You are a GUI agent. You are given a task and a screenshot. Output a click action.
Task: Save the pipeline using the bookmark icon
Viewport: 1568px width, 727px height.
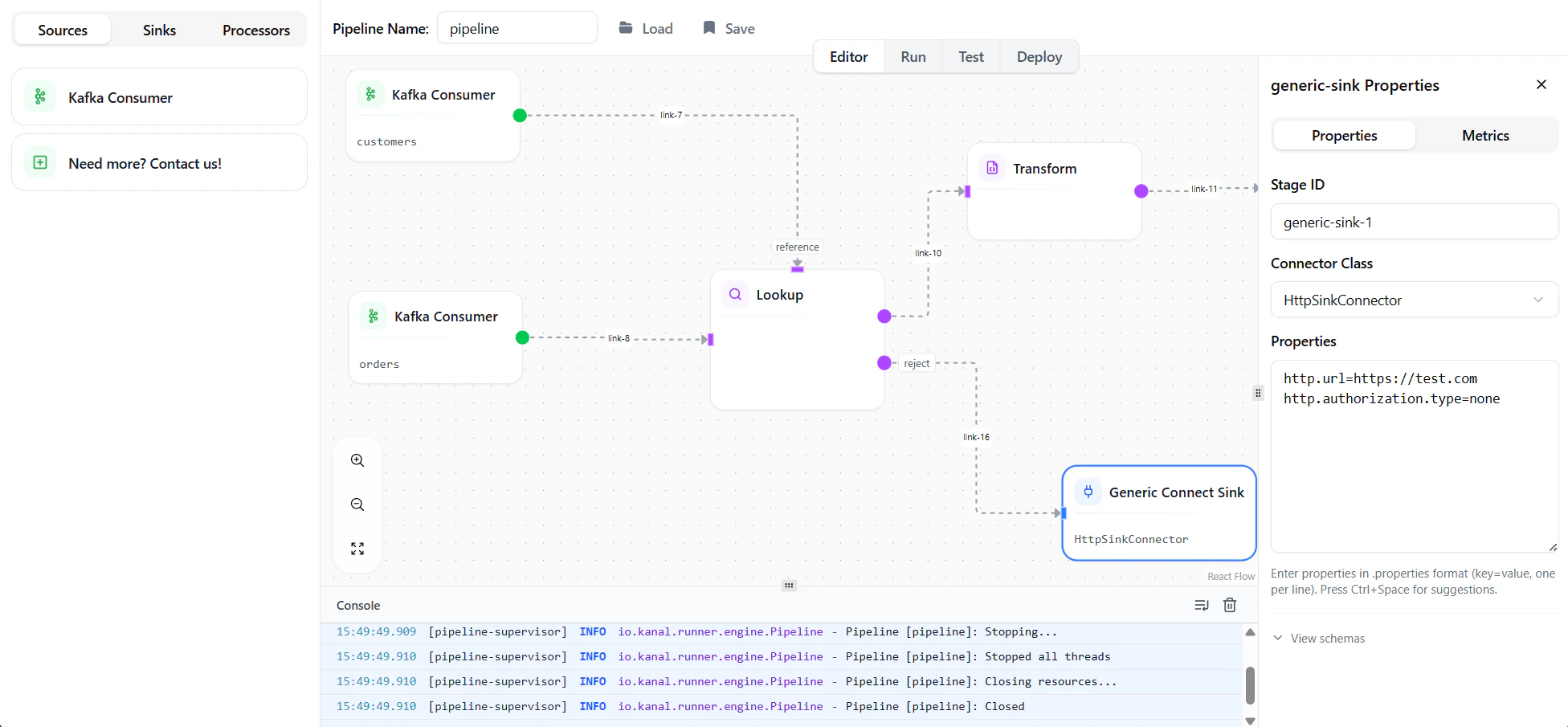(x=708, y=27)
